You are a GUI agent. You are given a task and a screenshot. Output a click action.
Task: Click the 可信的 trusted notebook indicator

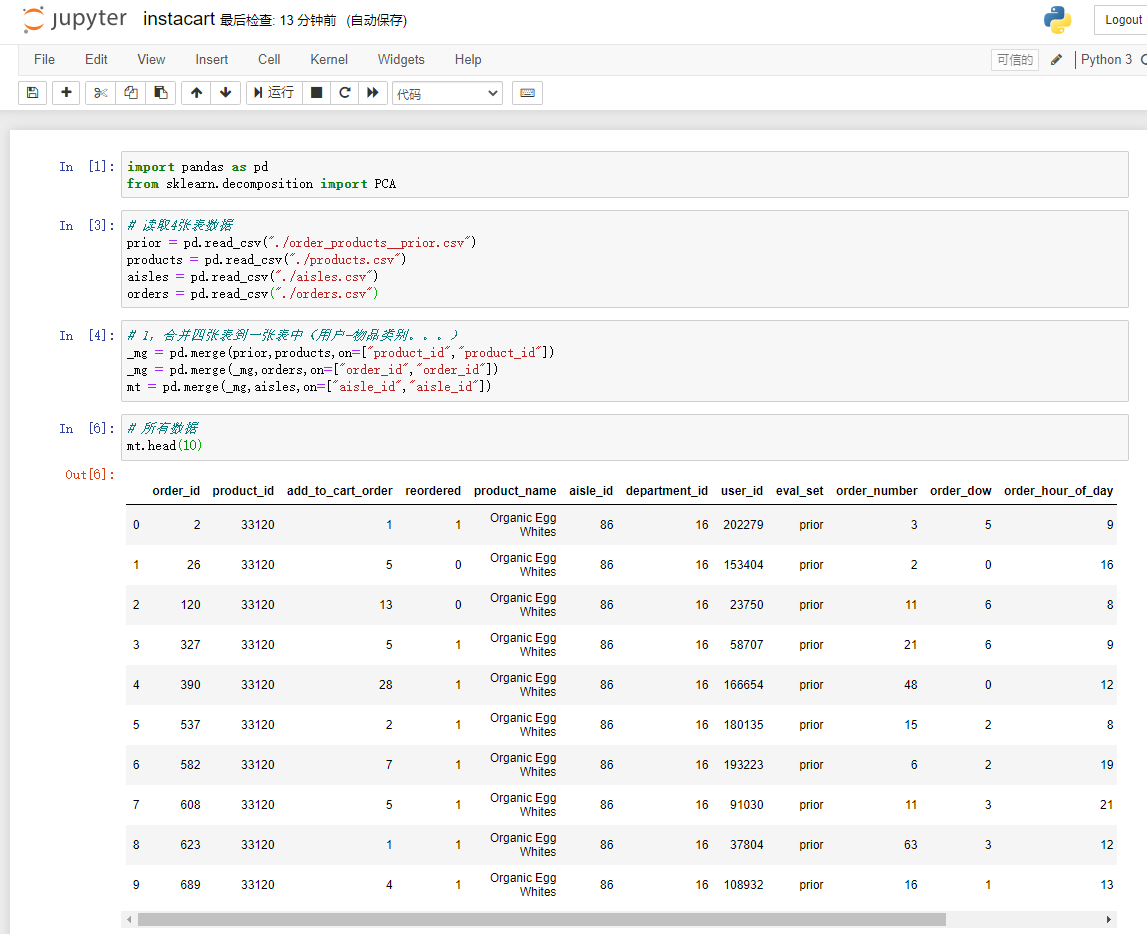1015,60
